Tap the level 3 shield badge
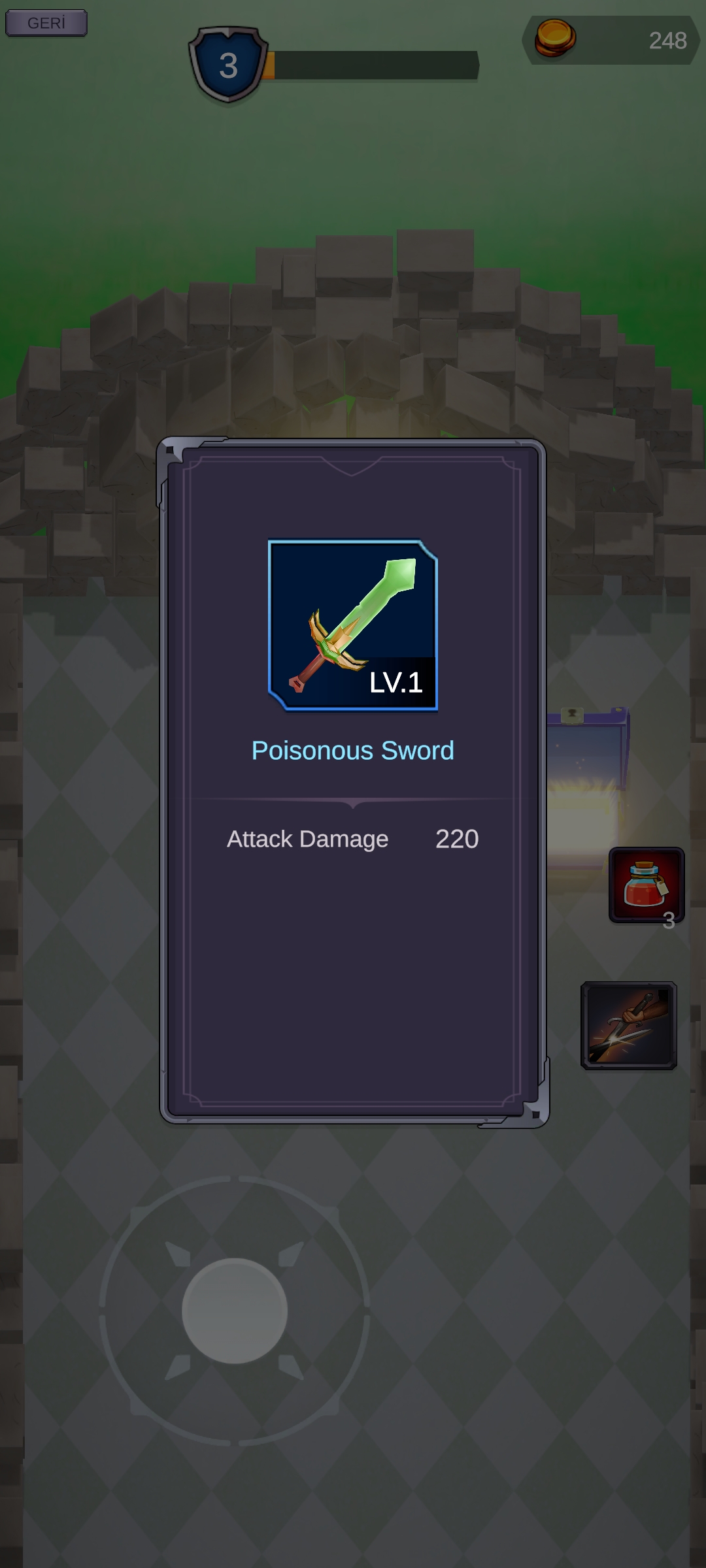Screen dimensions: 706x1568 pos(228,64)
